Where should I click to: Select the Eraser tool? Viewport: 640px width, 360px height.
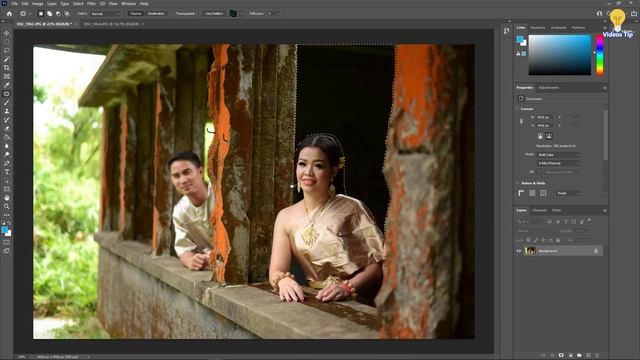pos(7,128)
